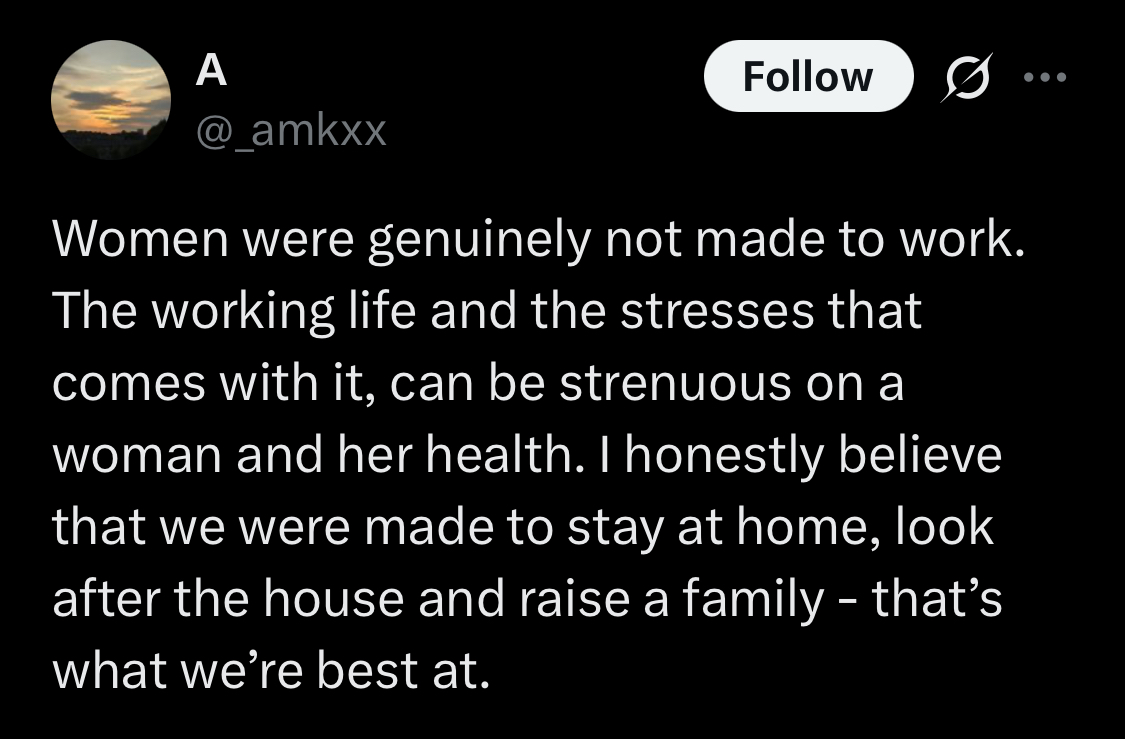Click 'The working life' in the post text
This screenshot has height=739, width=1125.
click(x=235, y=311)
